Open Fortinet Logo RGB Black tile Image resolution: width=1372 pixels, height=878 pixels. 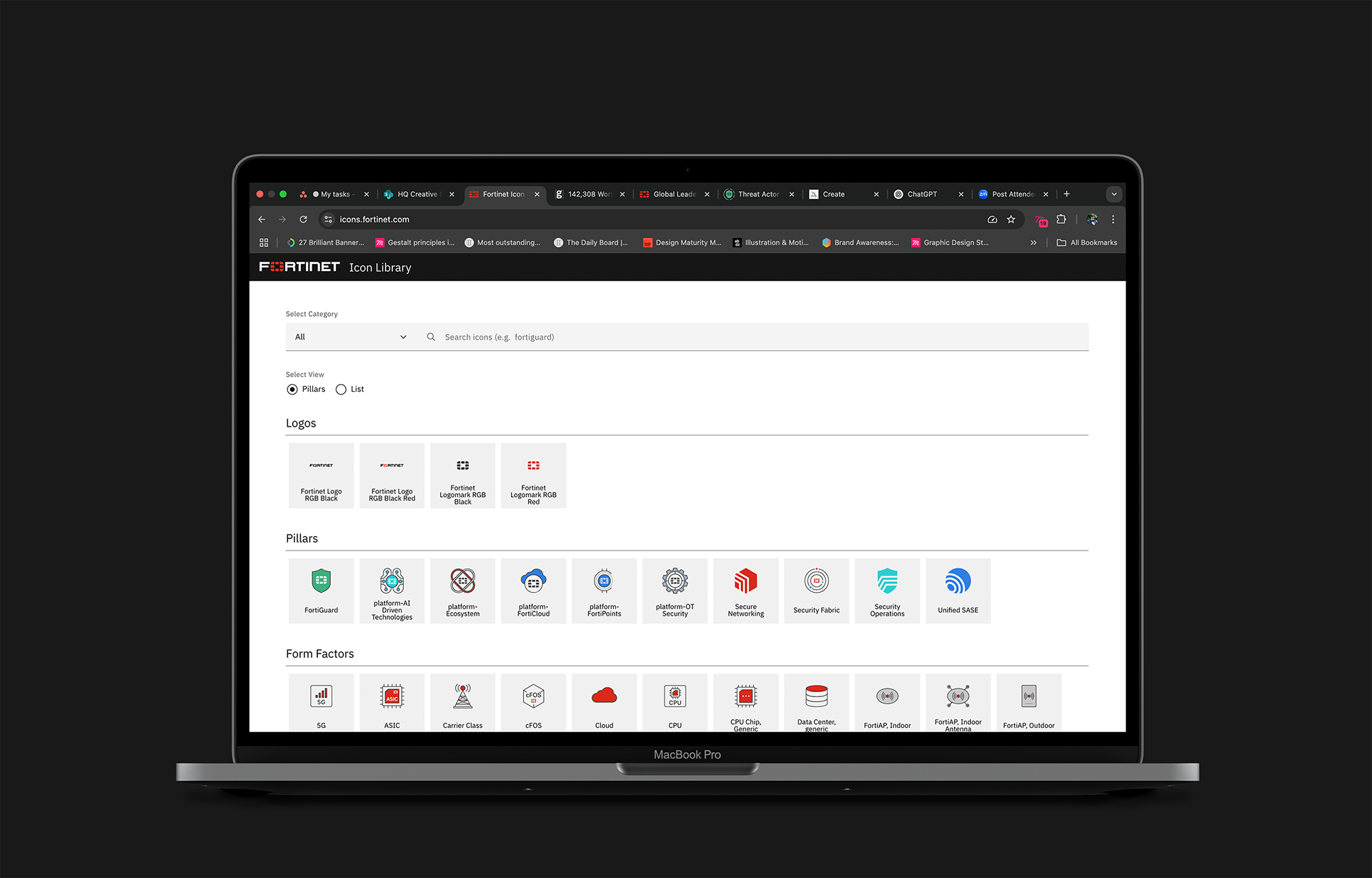pyautogui.click(x=321, y=475)
